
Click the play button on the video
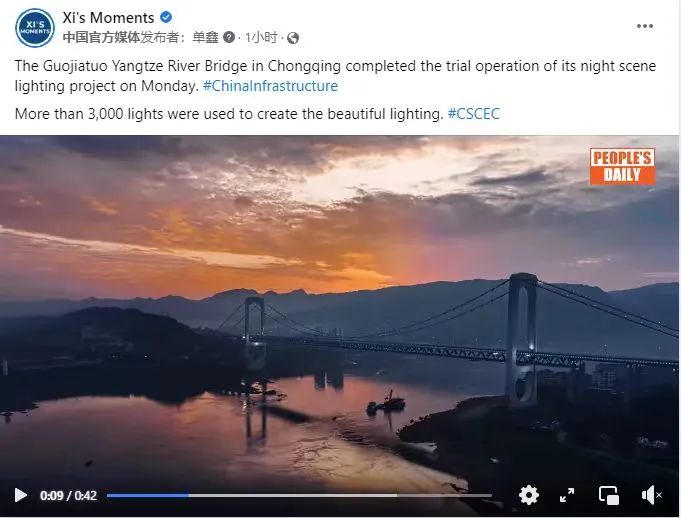point(20,495)
